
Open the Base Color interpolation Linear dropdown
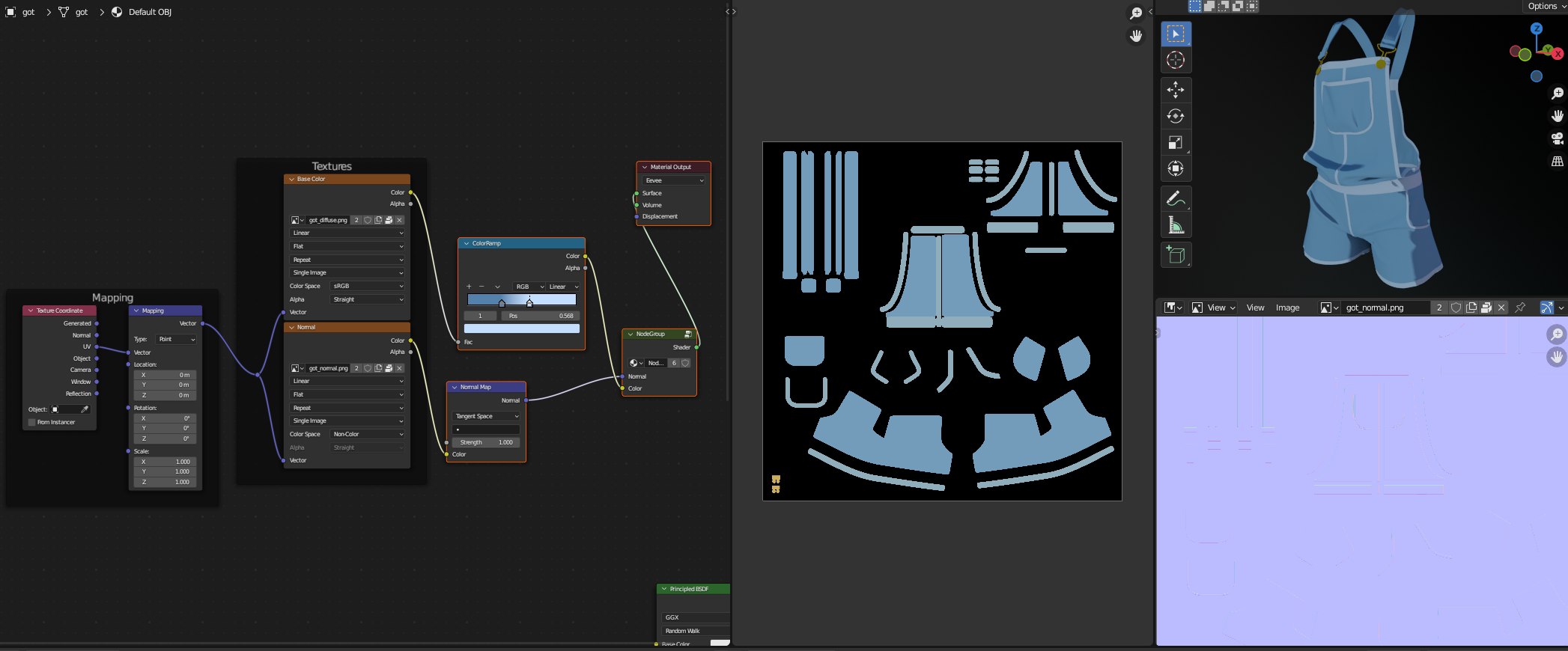[347, 233]
